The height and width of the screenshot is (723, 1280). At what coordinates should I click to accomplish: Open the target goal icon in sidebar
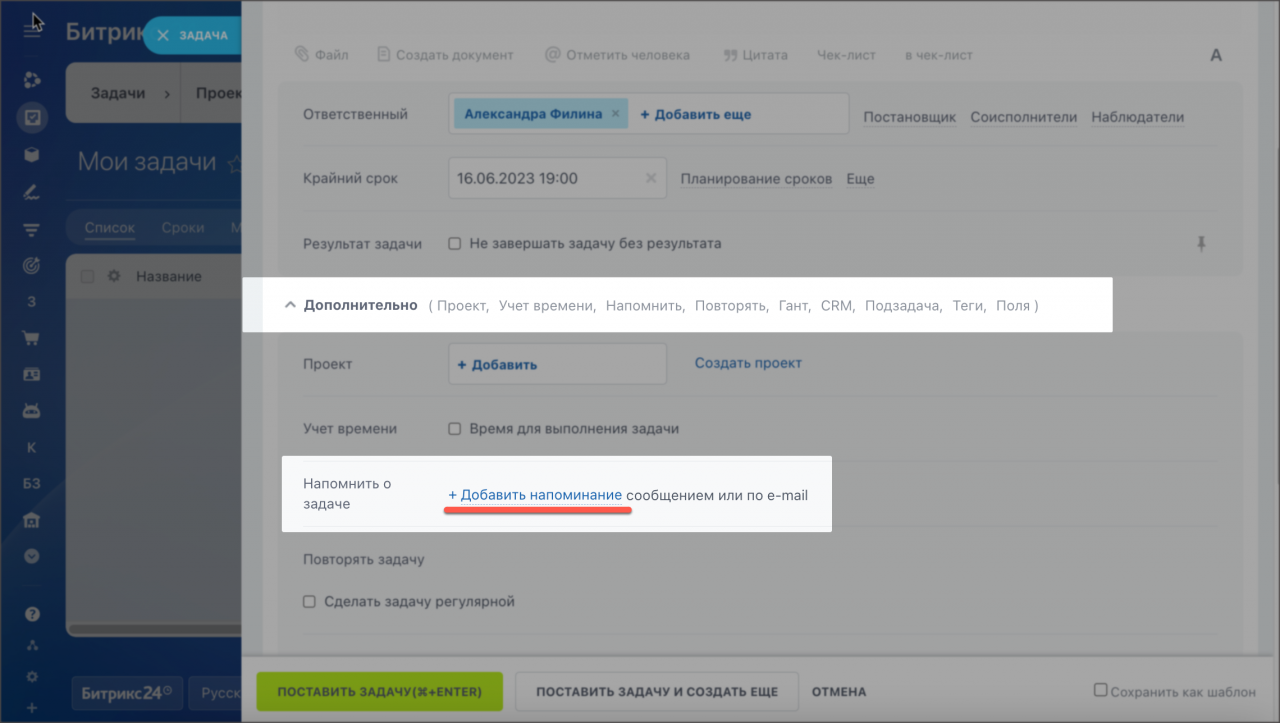point(32,265)
